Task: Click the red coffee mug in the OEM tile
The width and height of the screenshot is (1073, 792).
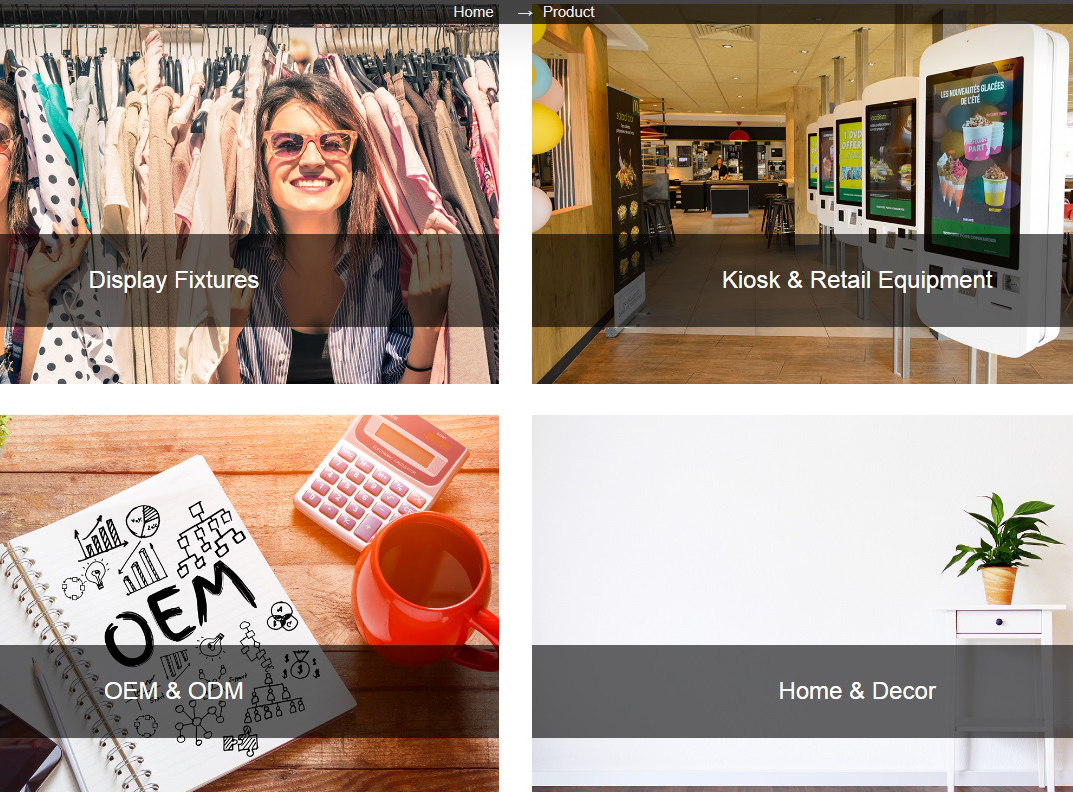Action: (x=424, y=590)
